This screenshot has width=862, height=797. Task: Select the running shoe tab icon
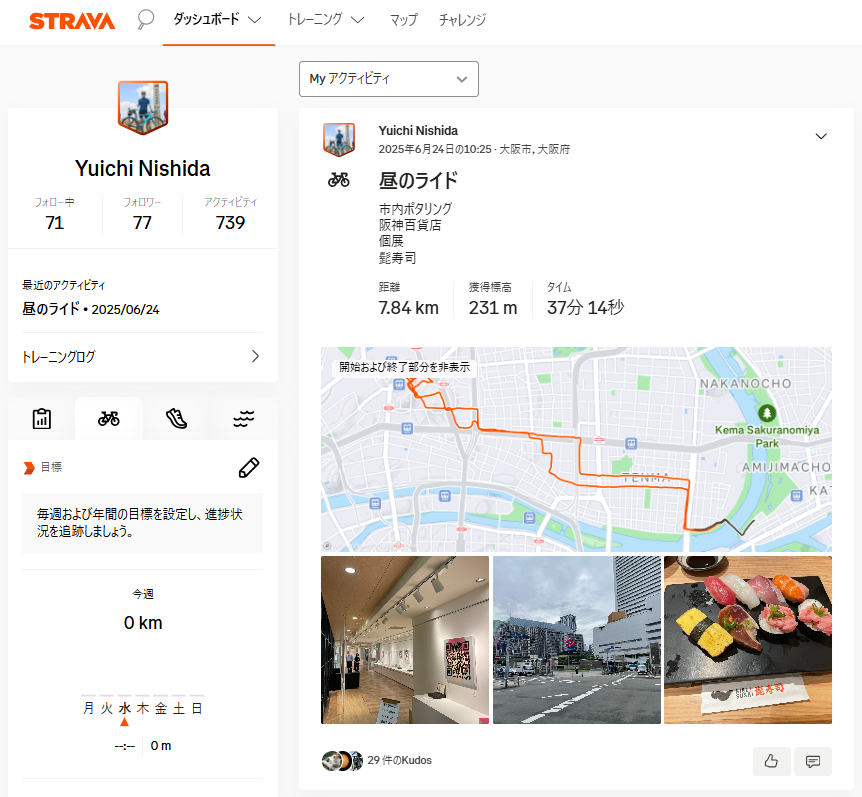176,418
